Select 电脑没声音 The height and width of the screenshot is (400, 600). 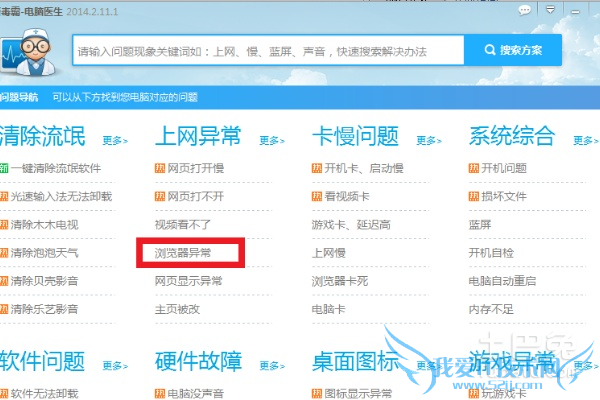(196, 393)
